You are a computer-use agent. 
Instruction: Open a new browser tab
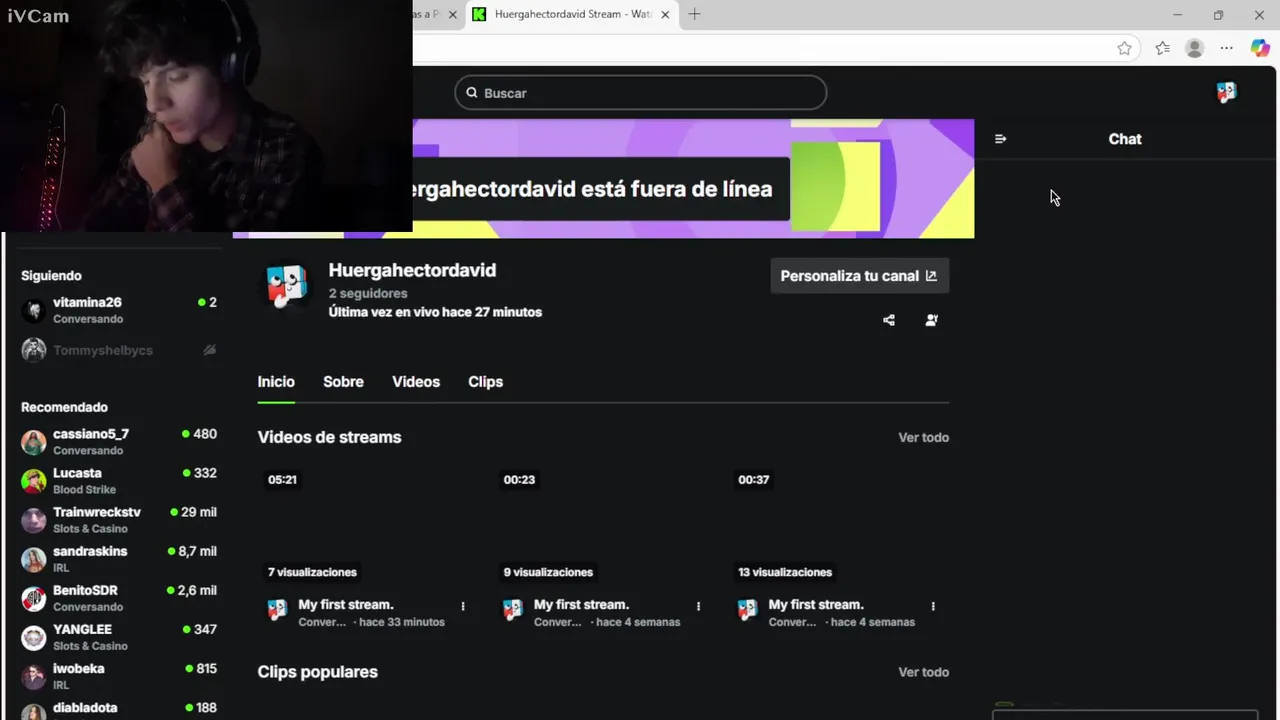click(x=694, y=14)
